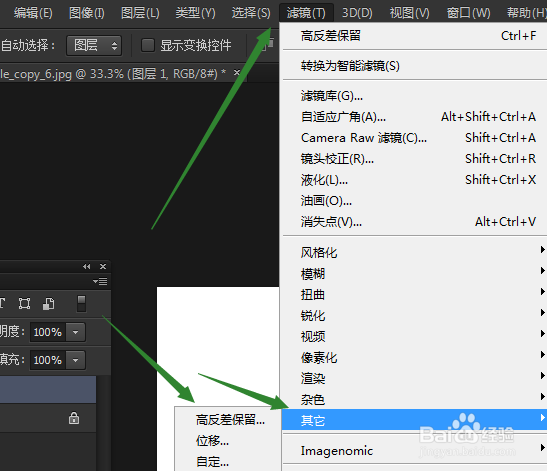Close the le_copy_6.jpg document tab

click(237, 73)
